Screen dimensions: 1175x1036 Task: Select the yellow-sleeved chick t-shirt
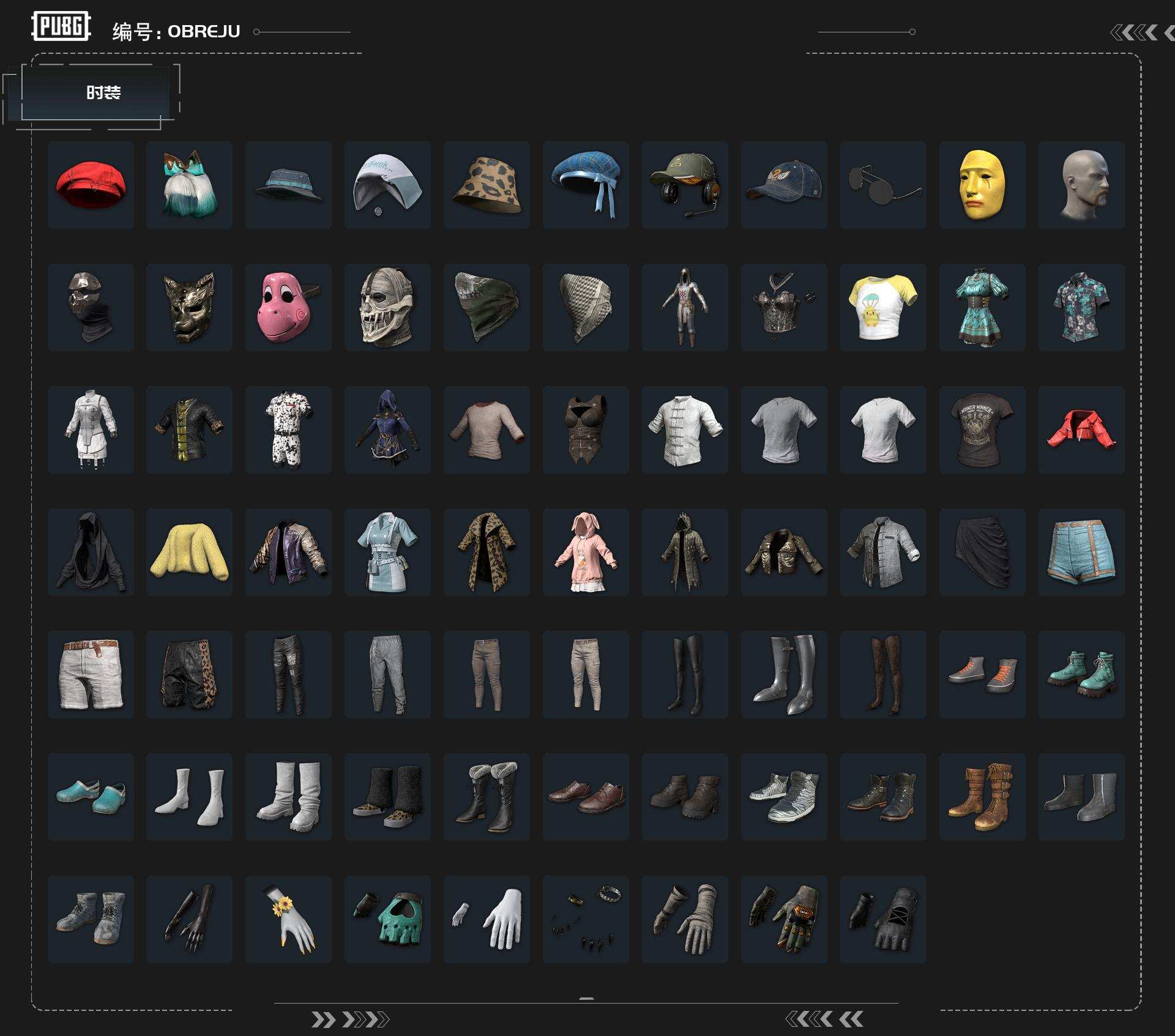883,307
